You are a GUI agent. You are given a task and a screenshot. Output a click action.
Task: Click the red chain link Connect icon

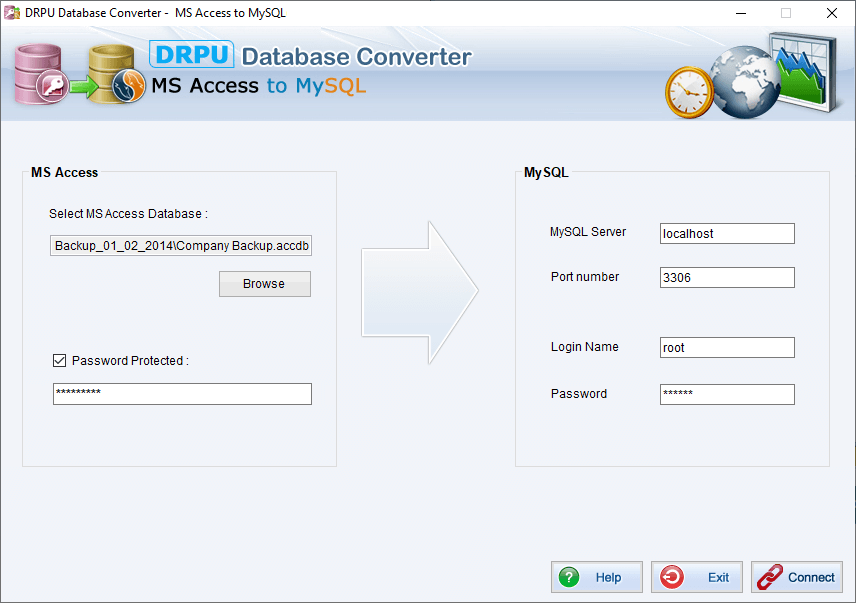point(770,577)
